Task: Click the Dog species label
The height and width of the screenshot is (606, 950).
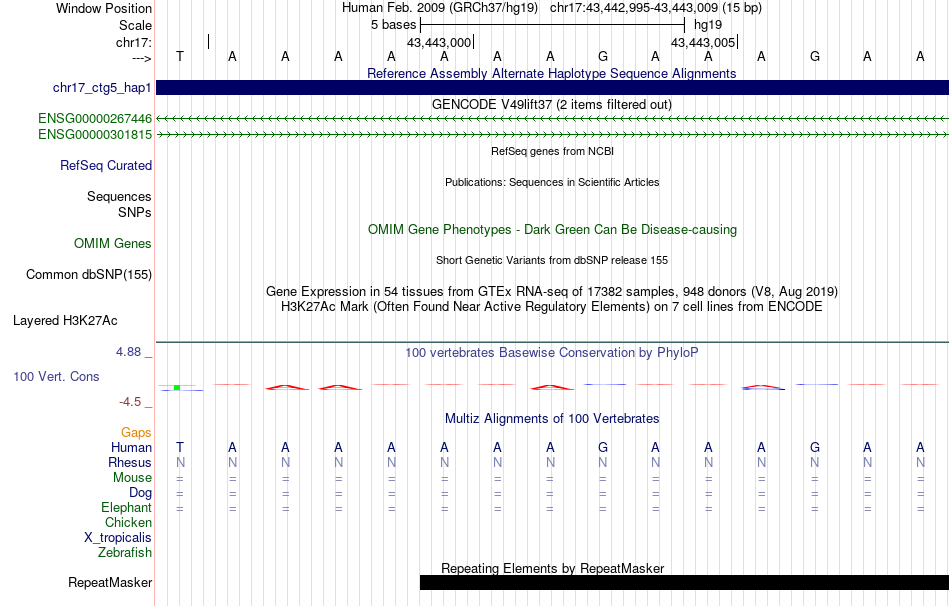Action: coord(141,493)
